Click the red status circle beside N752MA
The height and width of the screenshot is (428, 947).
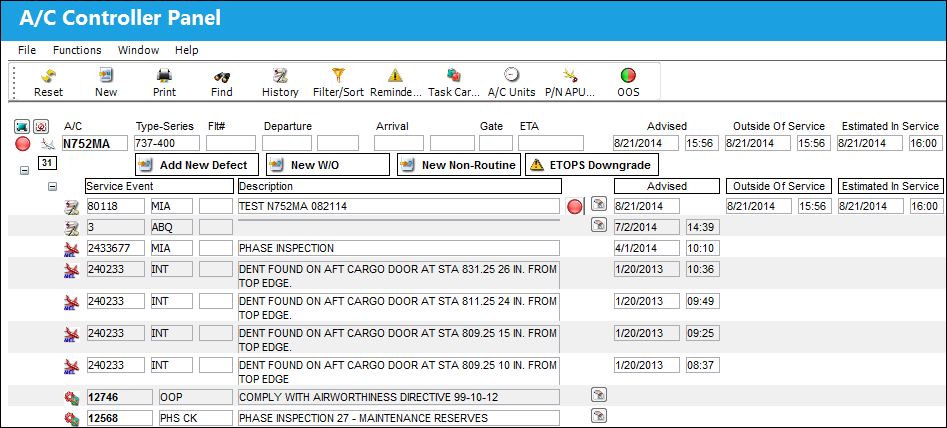coord(23,144)
